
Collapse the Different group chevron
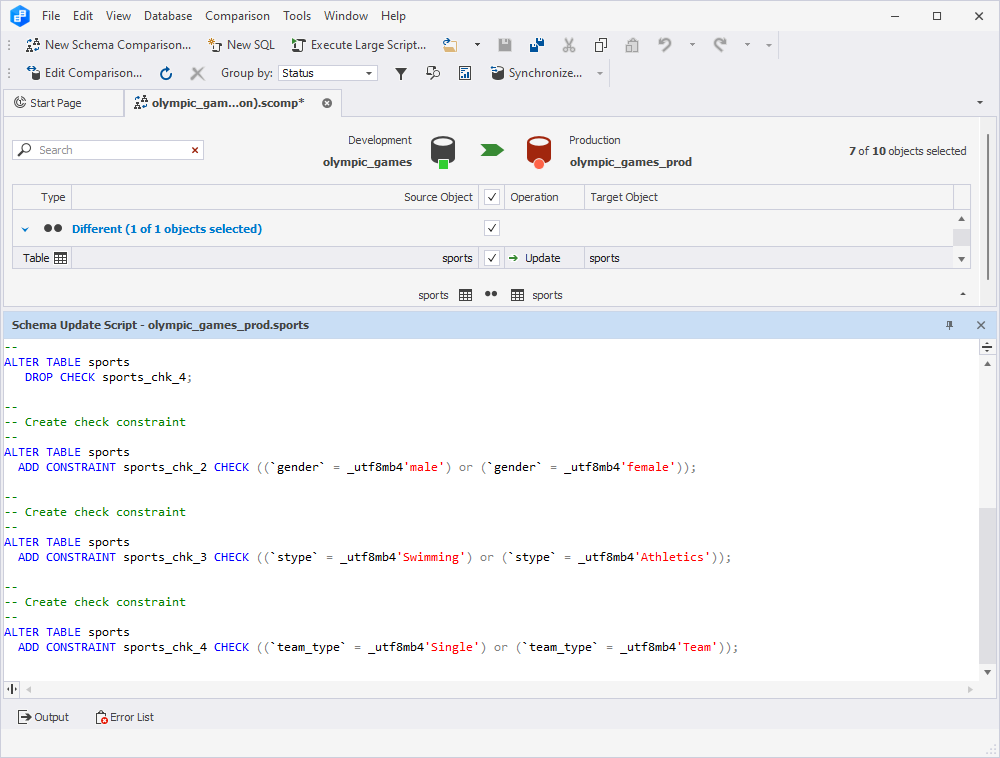25,229
